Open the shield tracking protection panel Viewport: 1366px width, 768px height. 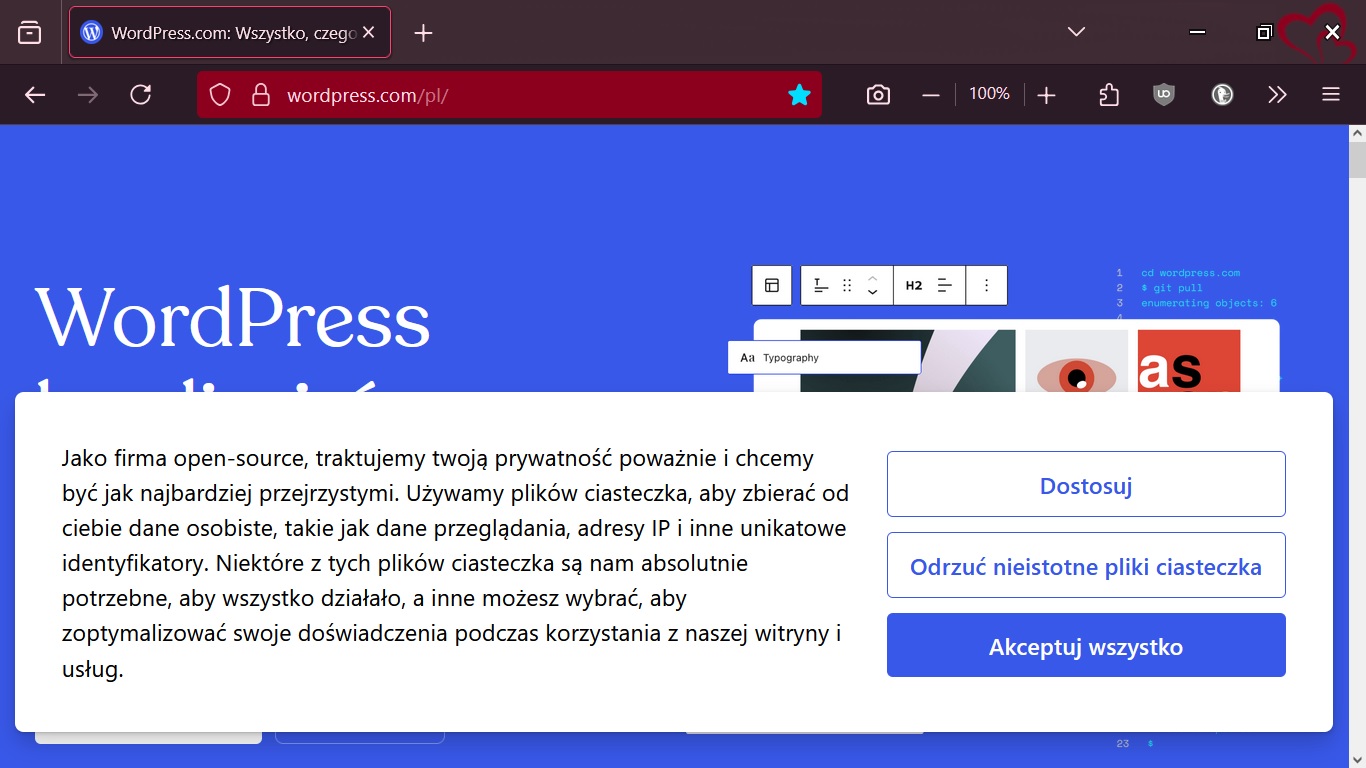220,95
